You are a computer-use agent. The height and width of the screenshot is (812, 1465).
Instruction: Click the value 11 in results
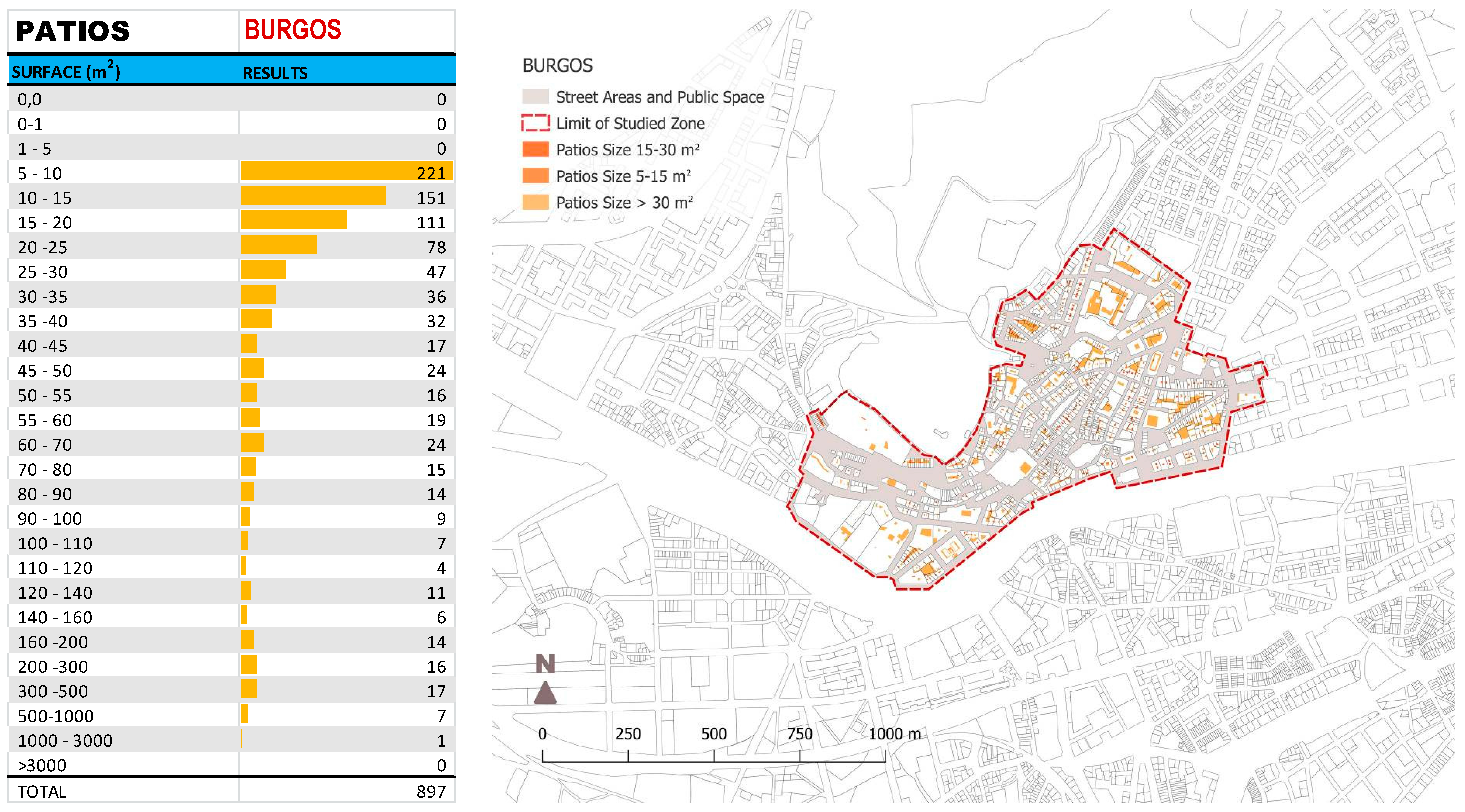click(x=436, y=593)
